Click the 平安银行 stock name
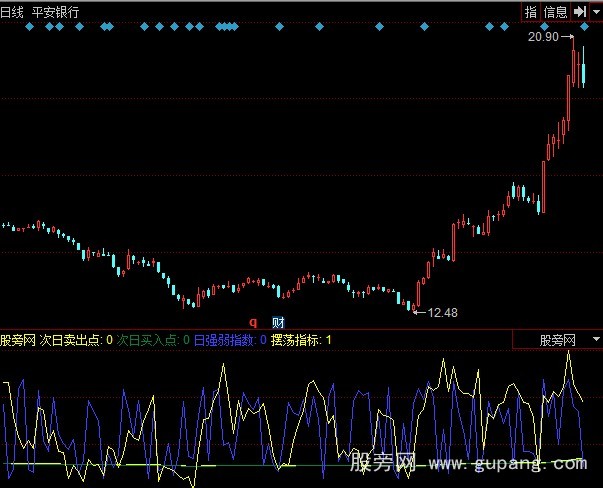603x488 pixels. pyautogui.click(x=57, y=12)
